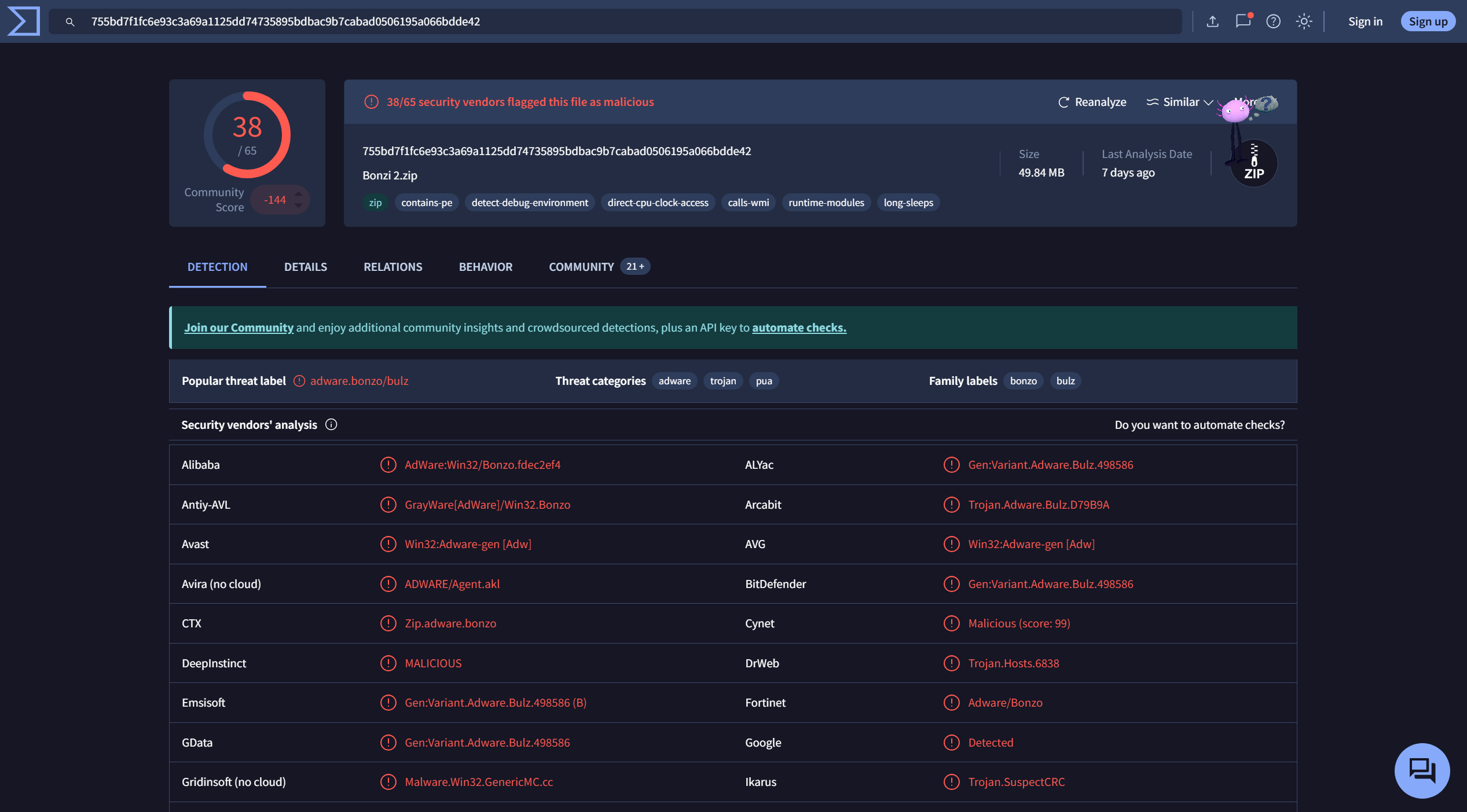The height and width of the screenshot is (812, 1467).
Task: Click the upload file icon
Action: 1212,21
